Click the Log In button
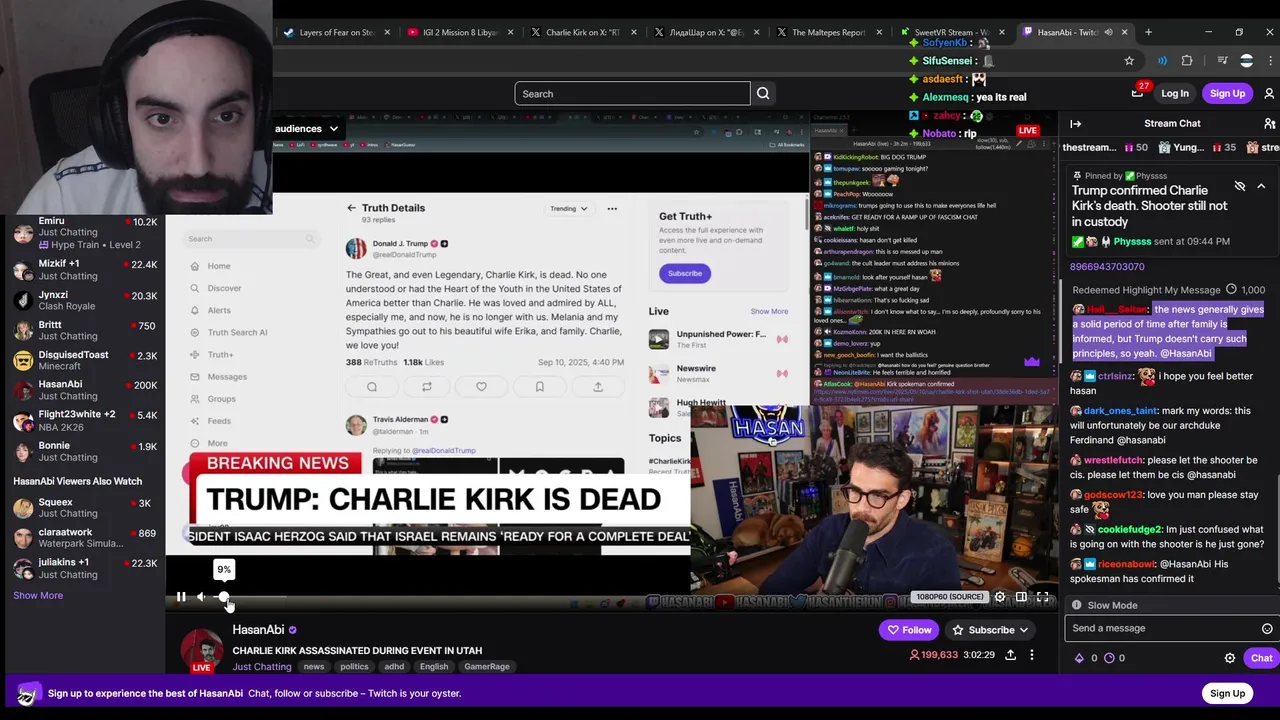This screenshot has height=720, width=1280. click(x=1175, y=94)
